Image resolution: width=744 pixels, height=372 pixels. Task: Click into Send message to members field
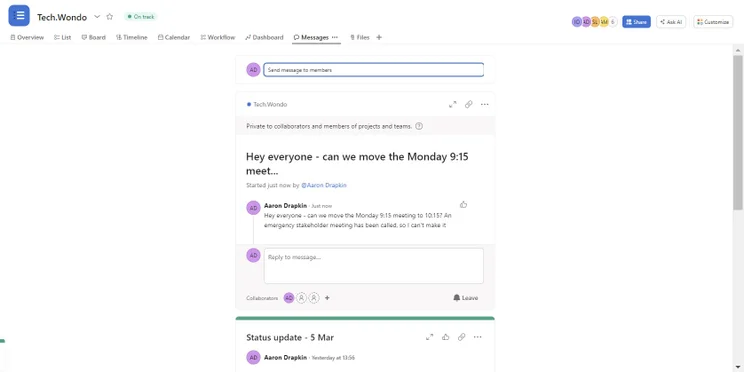(373, 70)
